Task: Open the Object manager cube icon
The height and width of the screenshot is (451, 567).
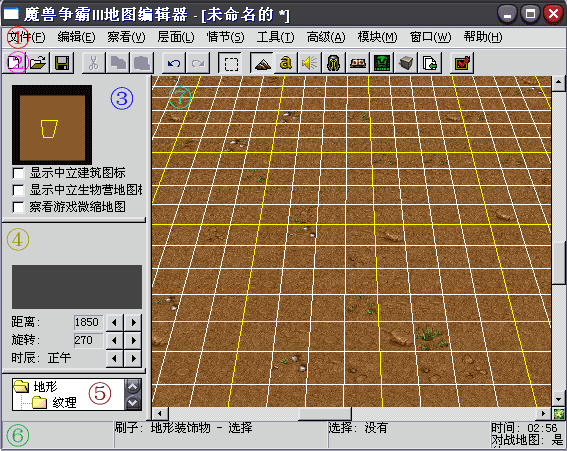Action: (x=406, y=63)
